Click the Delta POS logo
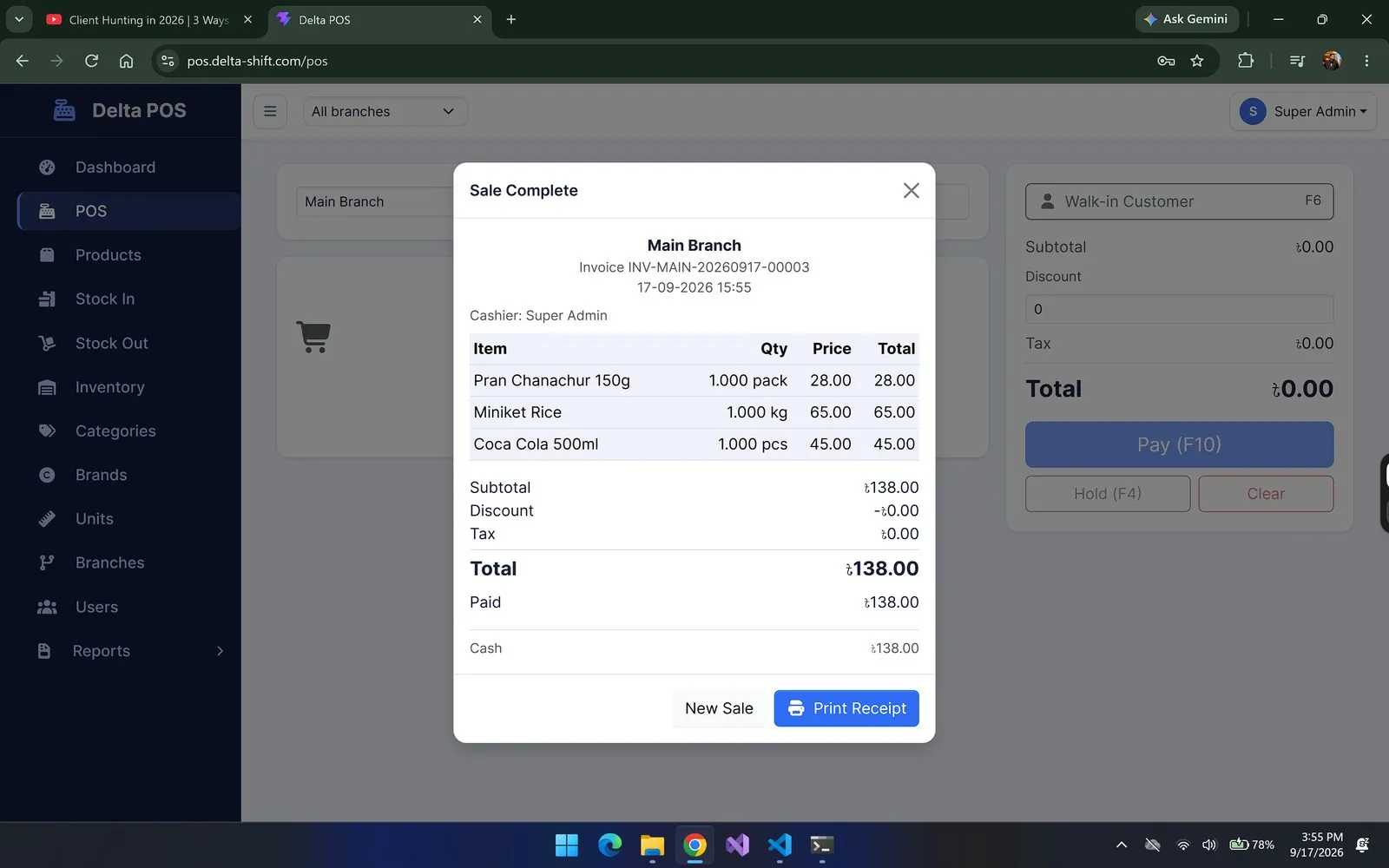The height and width of the screenshot is (868, 1389). pyautogui.click(x=120, y=110)
